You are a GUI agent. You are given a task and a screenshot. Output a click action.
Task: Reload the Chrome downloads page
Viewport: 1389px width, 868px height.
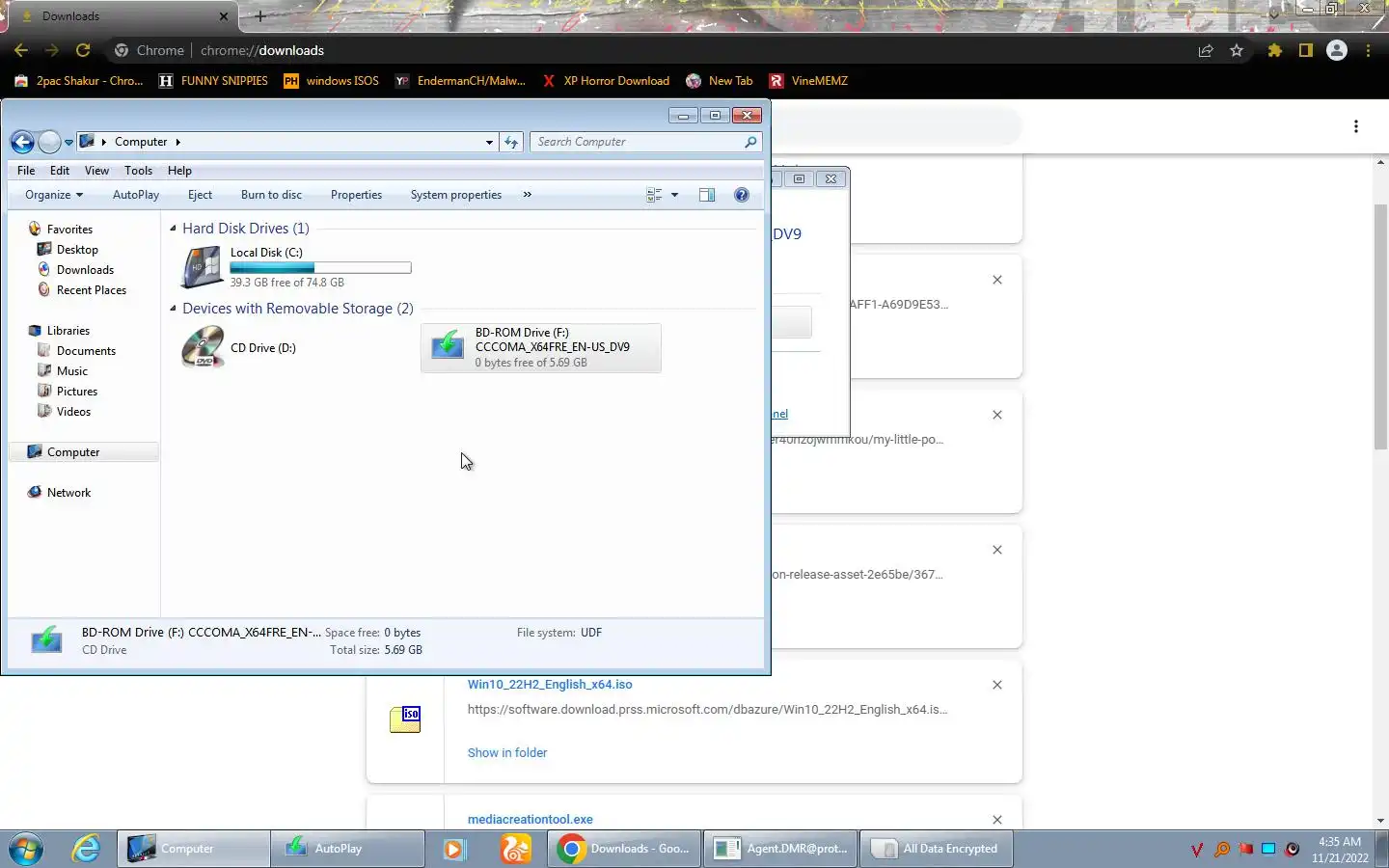point(83,50)
